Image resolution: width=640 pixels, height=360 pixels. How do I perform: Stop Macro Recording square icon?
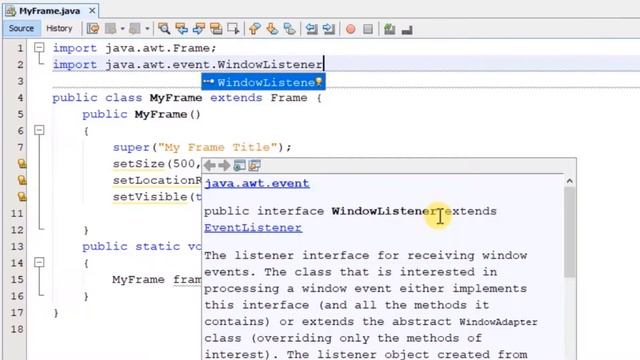click(368, 29)
